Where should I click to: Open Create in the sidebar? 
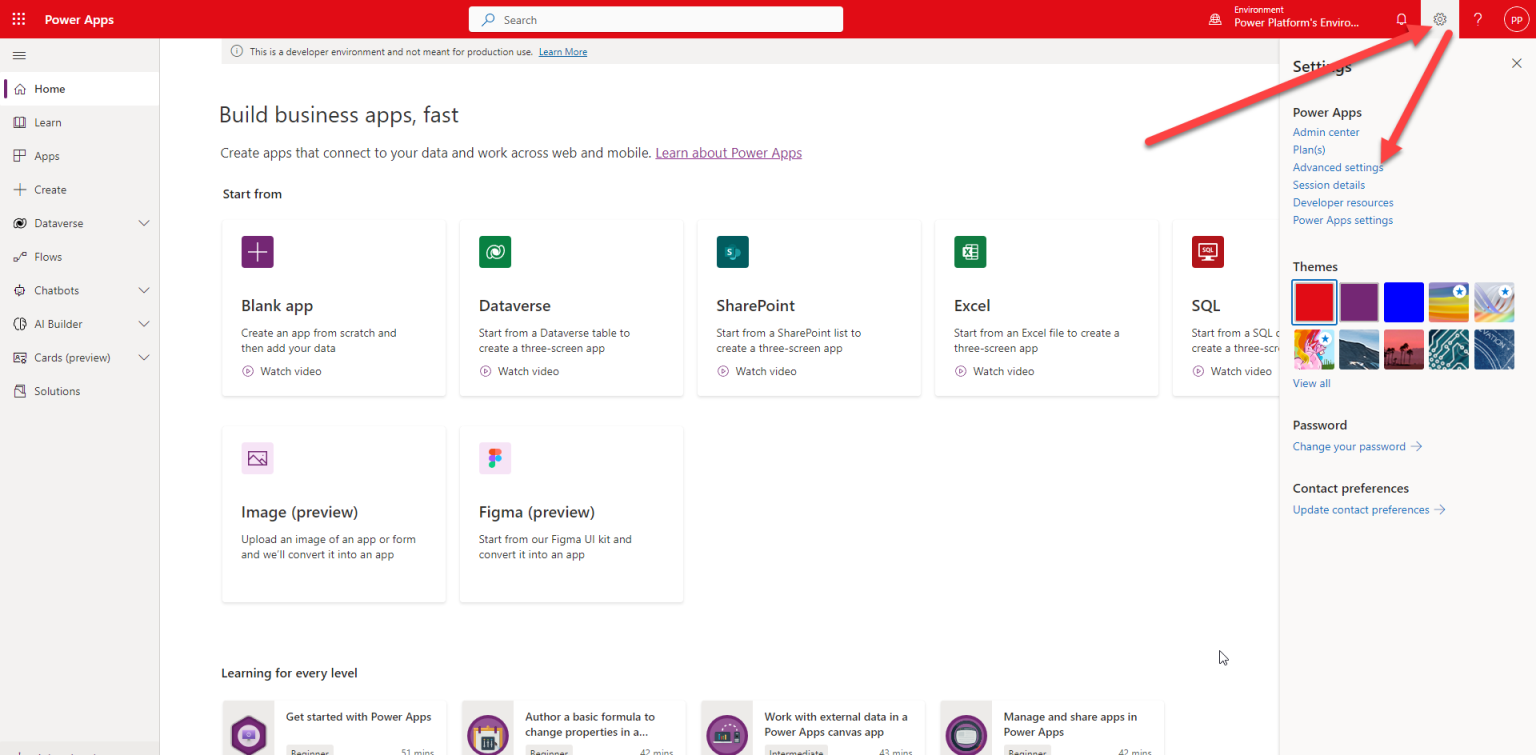80,190
